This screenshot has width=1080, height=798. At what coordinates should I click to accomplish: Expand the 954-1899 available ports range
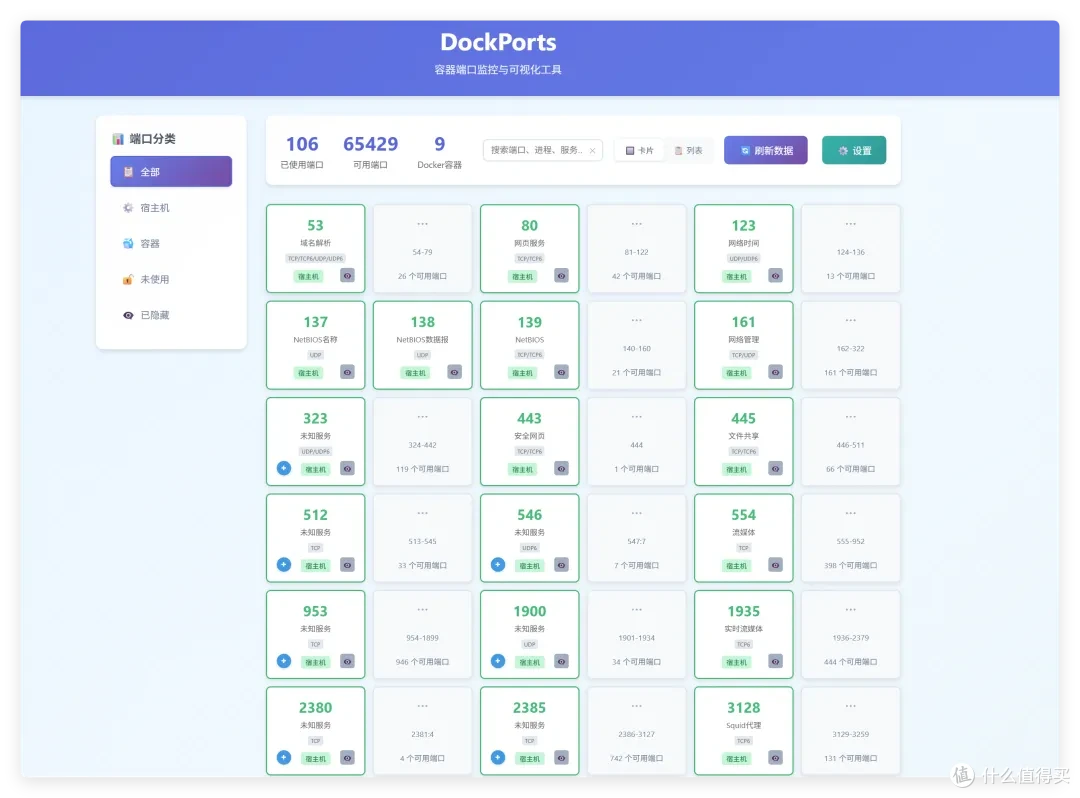point(422,634)
